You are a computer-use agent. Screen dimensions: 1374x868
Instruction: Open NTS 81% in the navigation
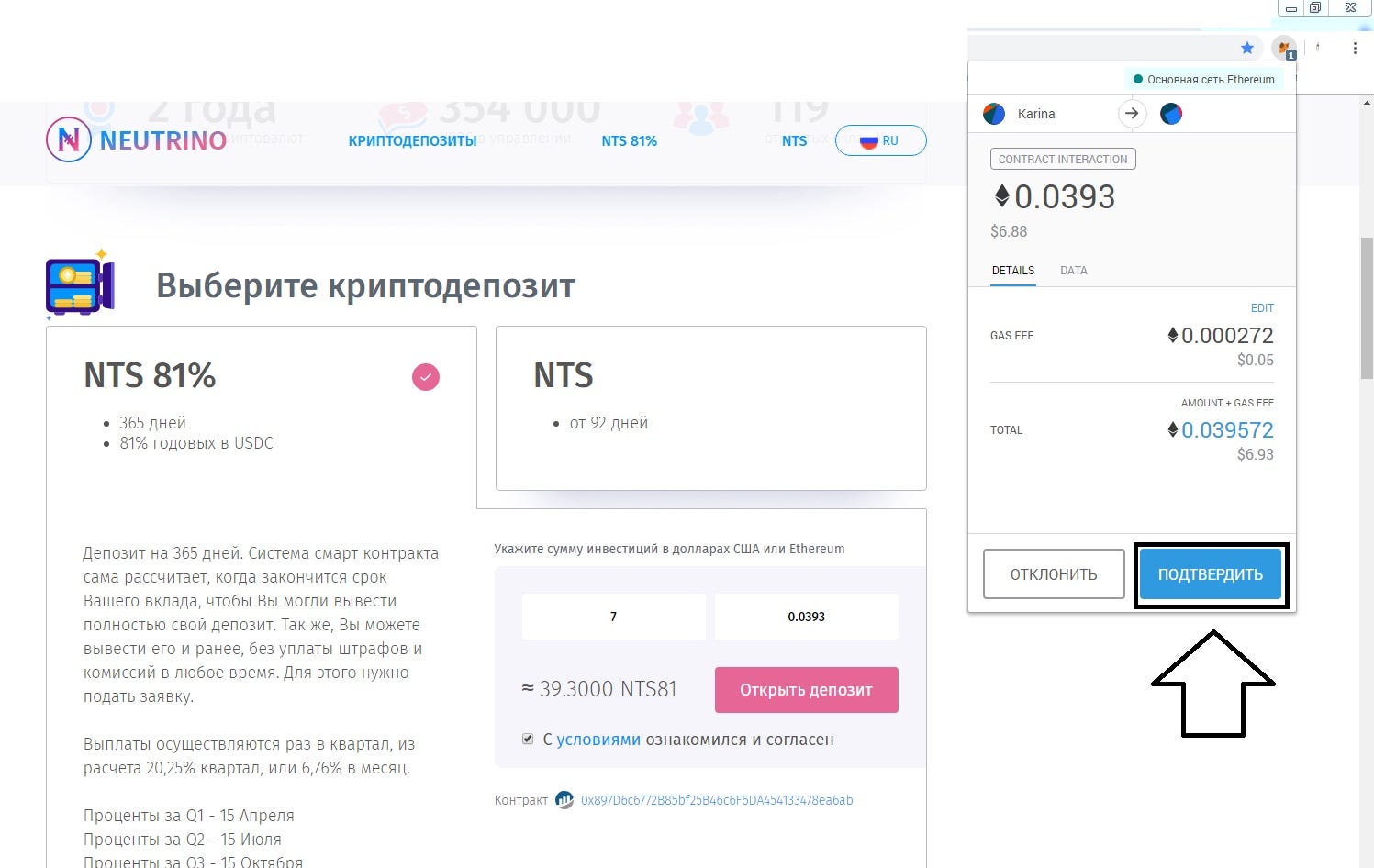pyautogui.click(x=630, y=140)
